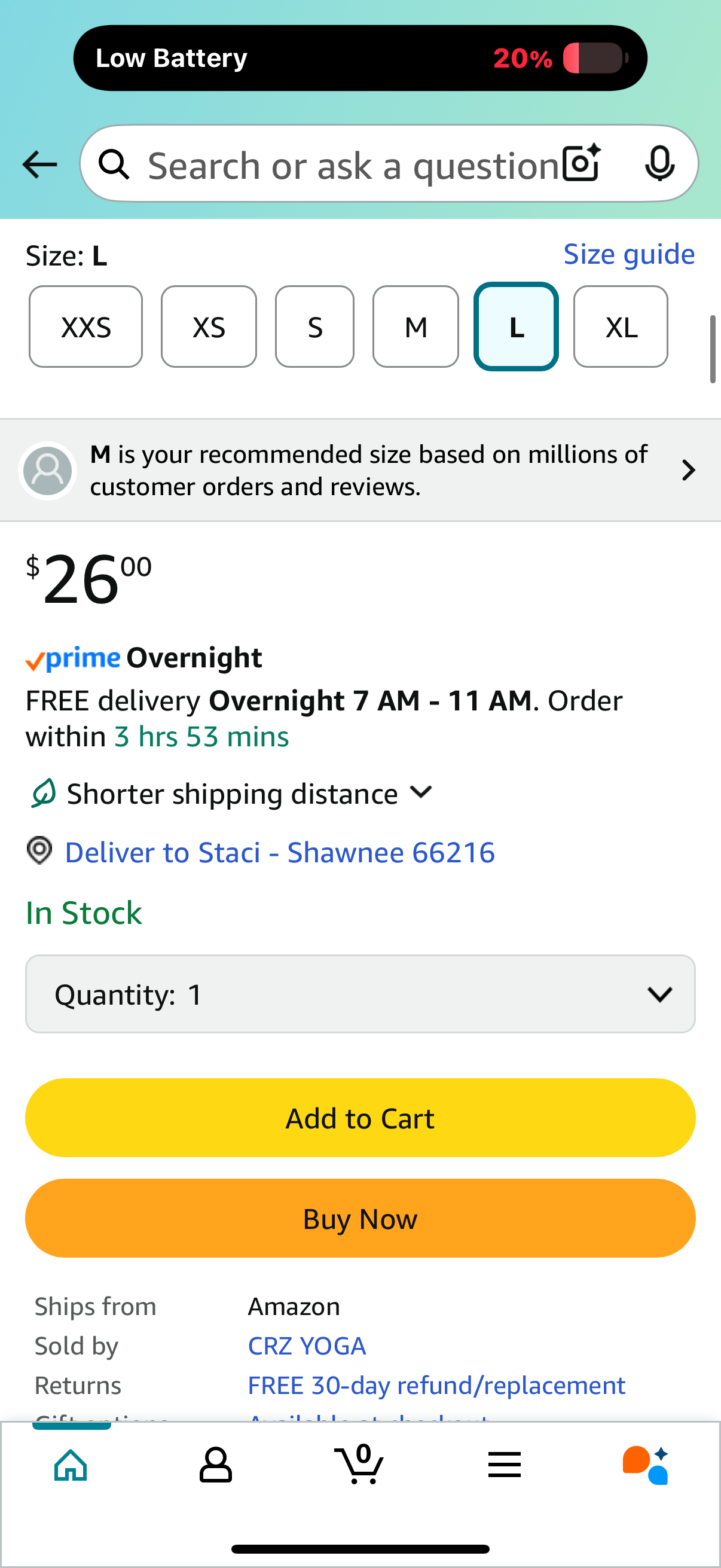Open the account profile icon

(x=215, y=1465)
